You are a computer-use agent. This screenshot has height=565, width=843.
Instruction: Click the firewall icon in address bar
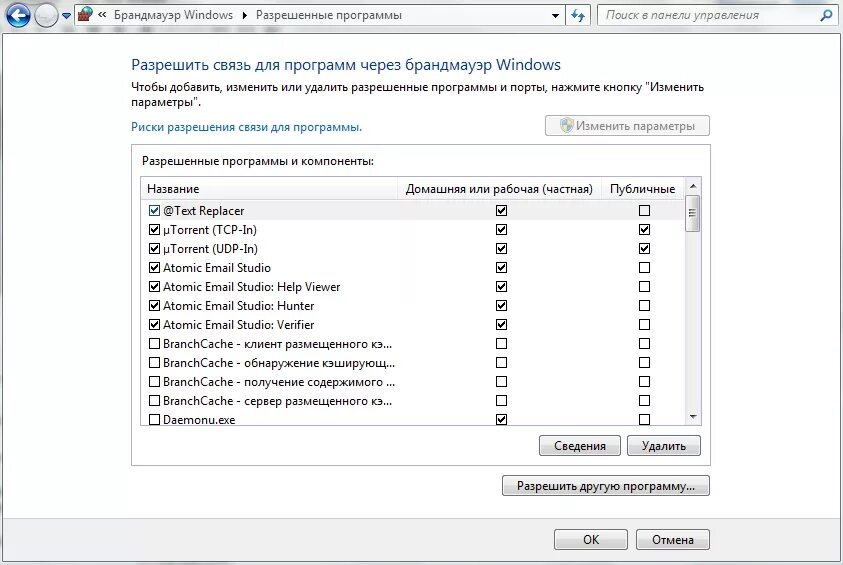coord(85,15)
